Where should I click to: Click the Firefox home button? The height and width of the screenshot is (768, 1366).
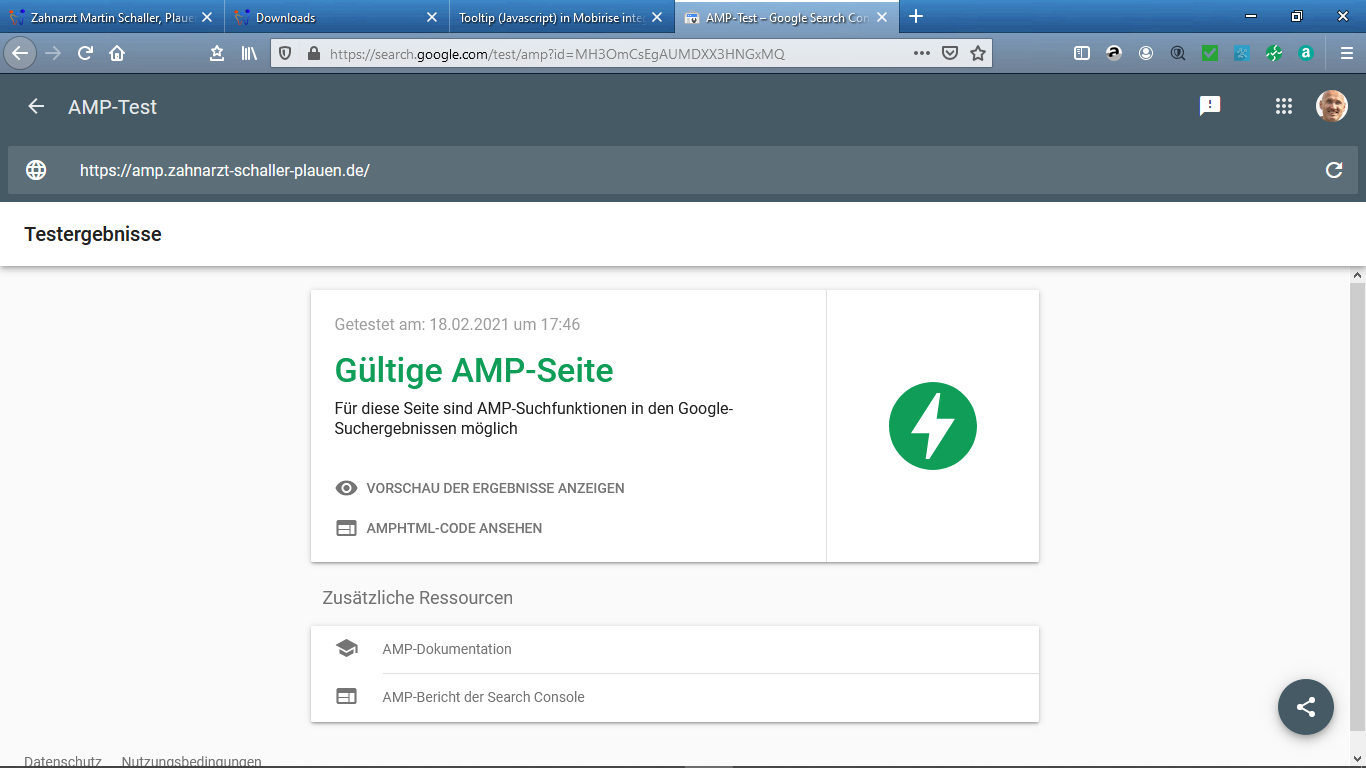point(117,54)
